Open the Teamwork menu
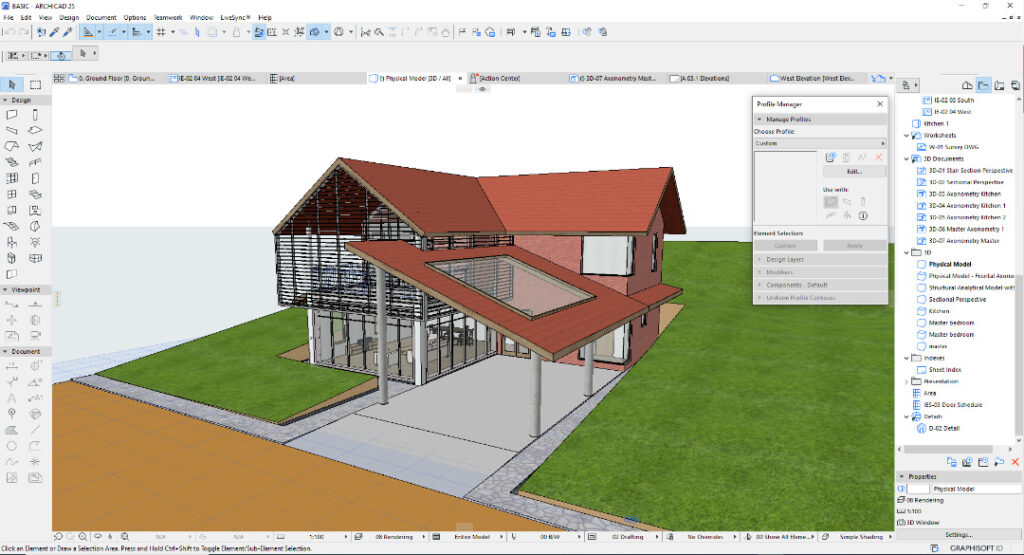The height and width of the screenshot is (555, 1024). (x=168, y=17)
